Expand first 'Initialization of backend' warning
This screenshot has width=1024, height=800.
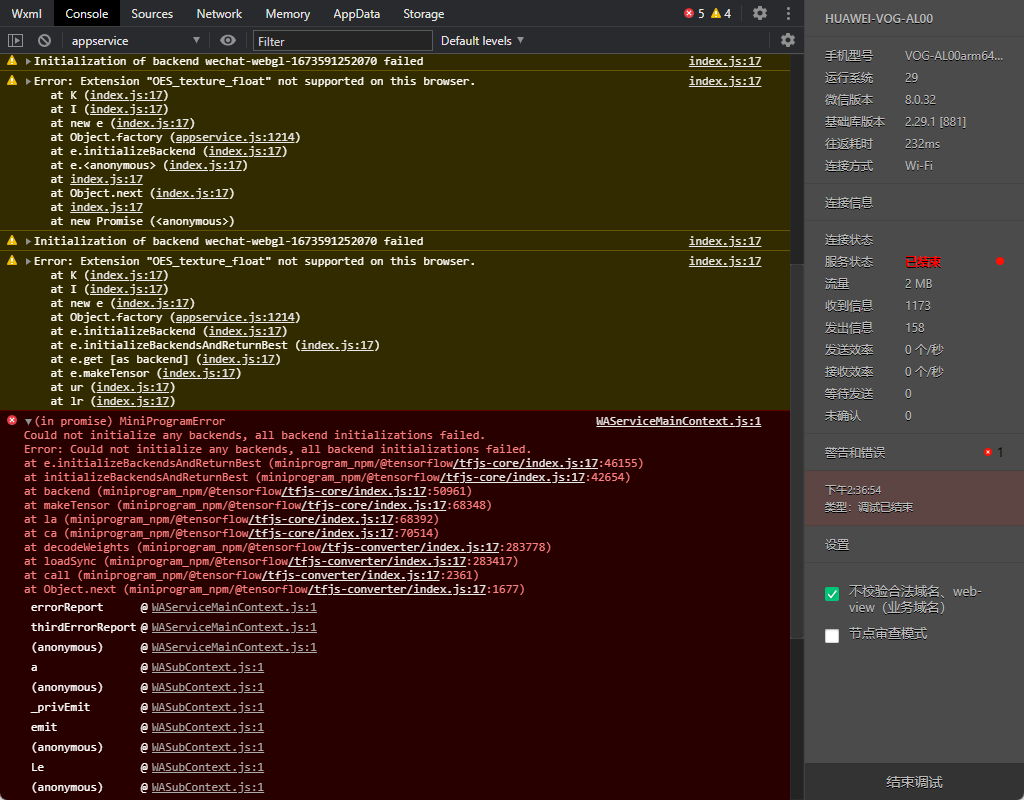28,61
